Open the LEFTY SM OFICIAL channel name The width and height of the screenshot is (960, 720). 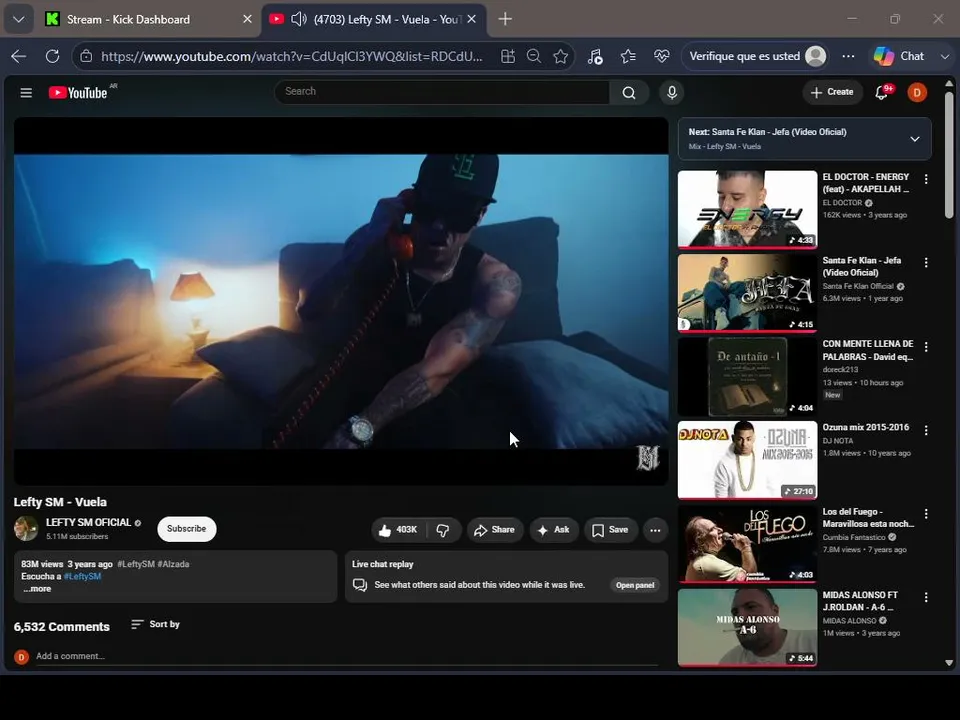pos(89,522)
